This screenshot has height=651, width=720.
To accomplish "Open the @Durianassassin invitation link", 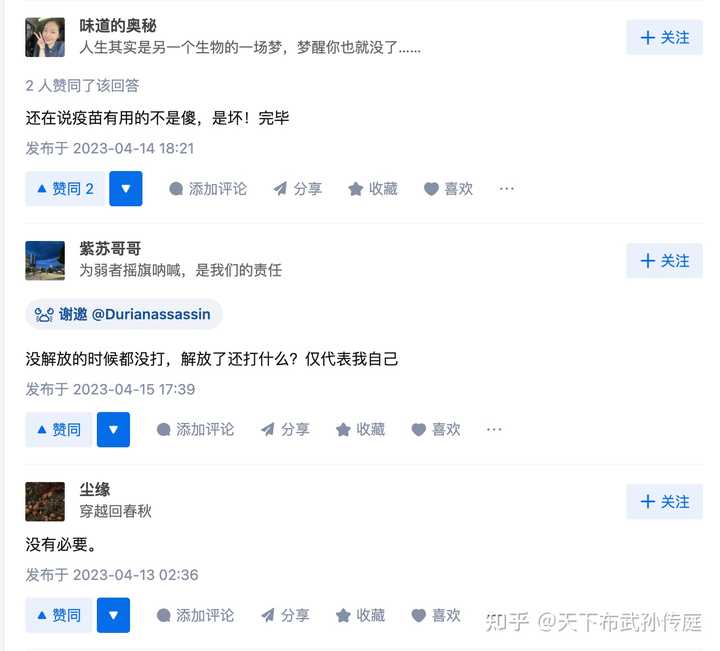I will pyautogui.click(x=151, y=314).
